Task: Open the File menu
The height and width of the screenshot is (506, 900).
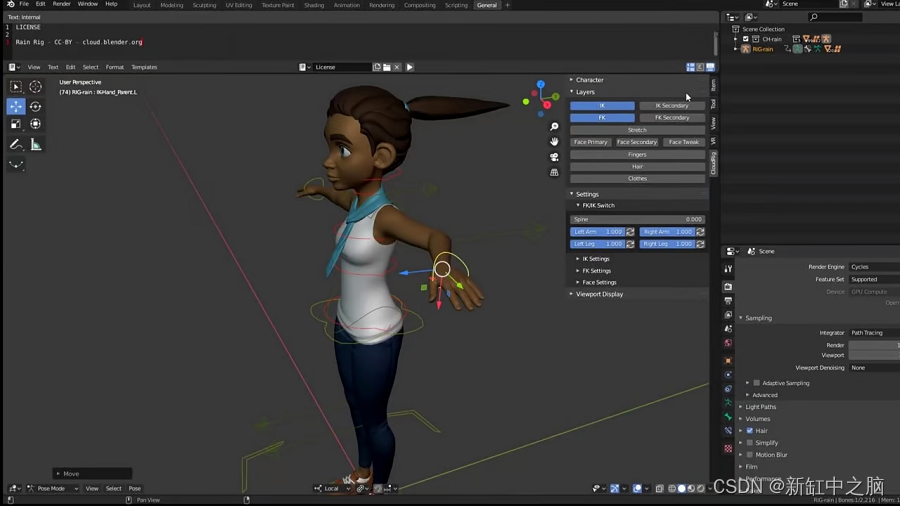Action: (x=24, y=4)
